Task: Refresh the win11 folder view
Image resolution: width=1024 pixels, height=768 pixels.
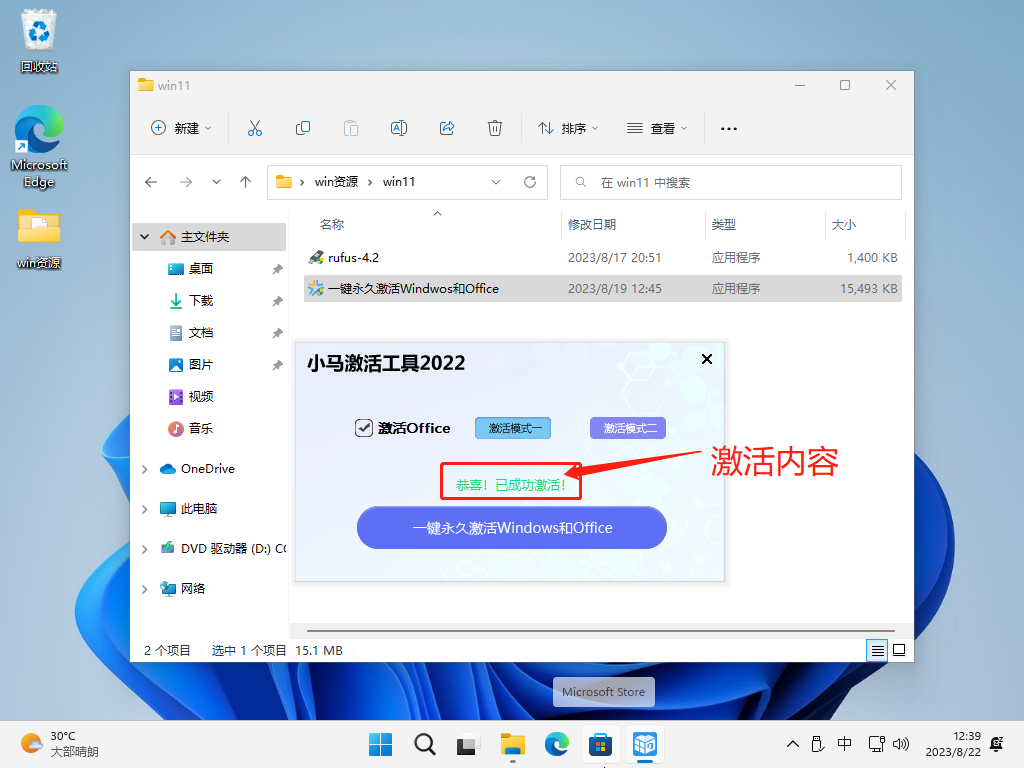Action: 530,182
